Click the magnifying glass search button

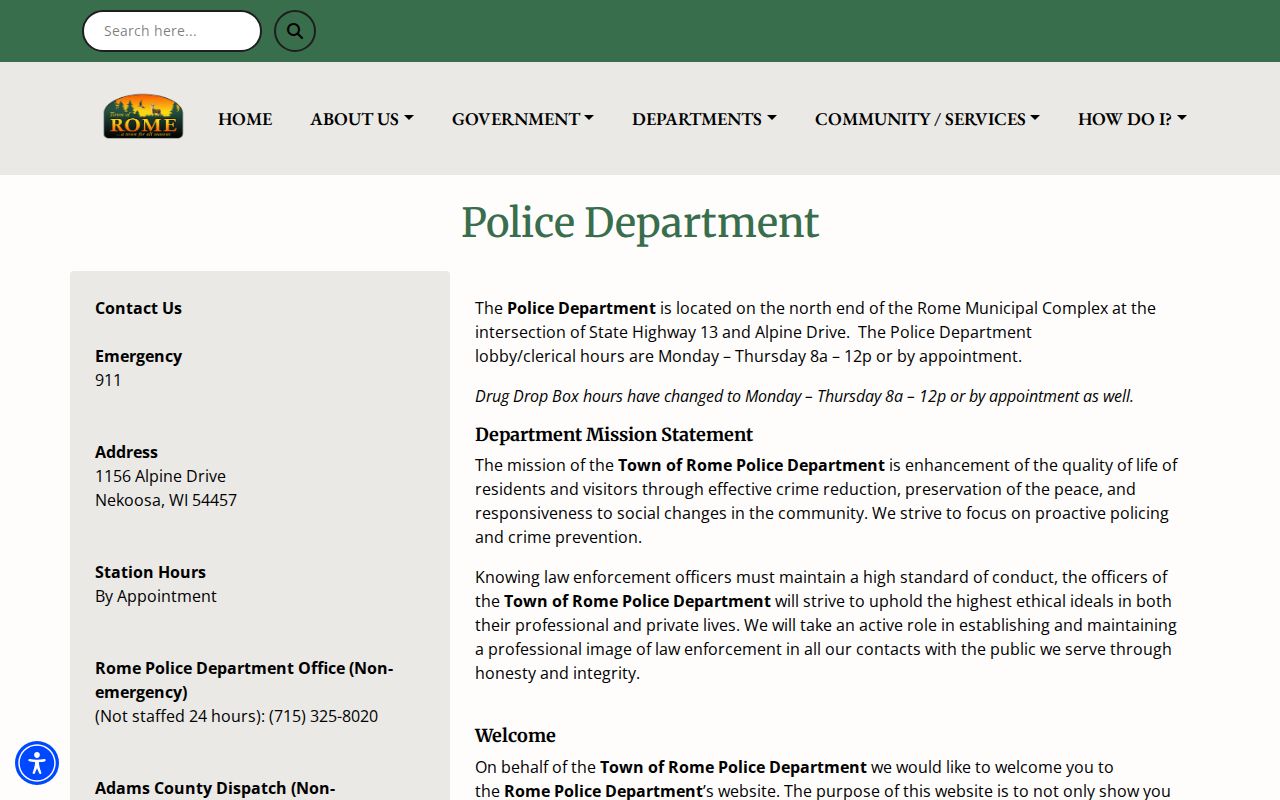[295, 31]
